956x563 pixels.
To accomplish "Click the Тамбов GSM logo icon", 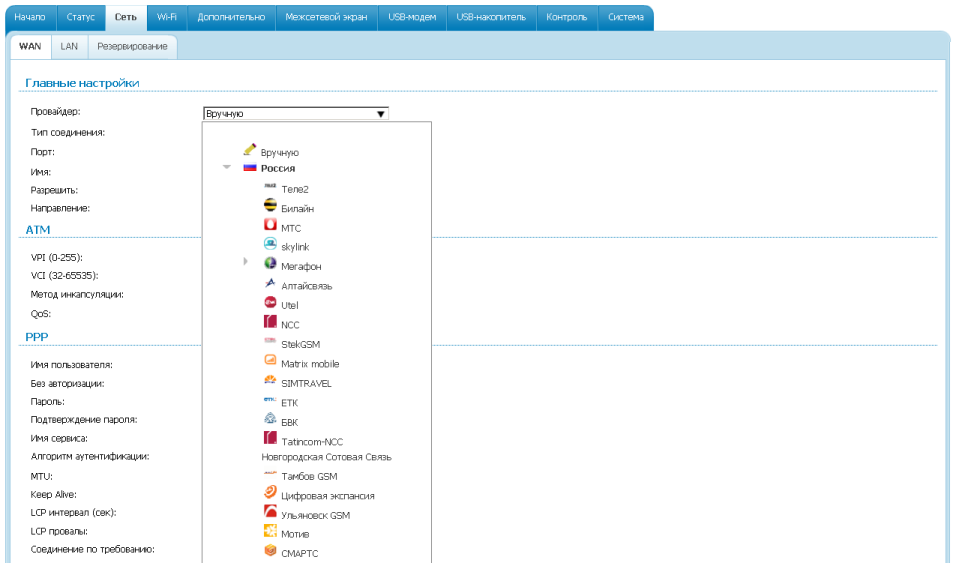I will [270, 473].
